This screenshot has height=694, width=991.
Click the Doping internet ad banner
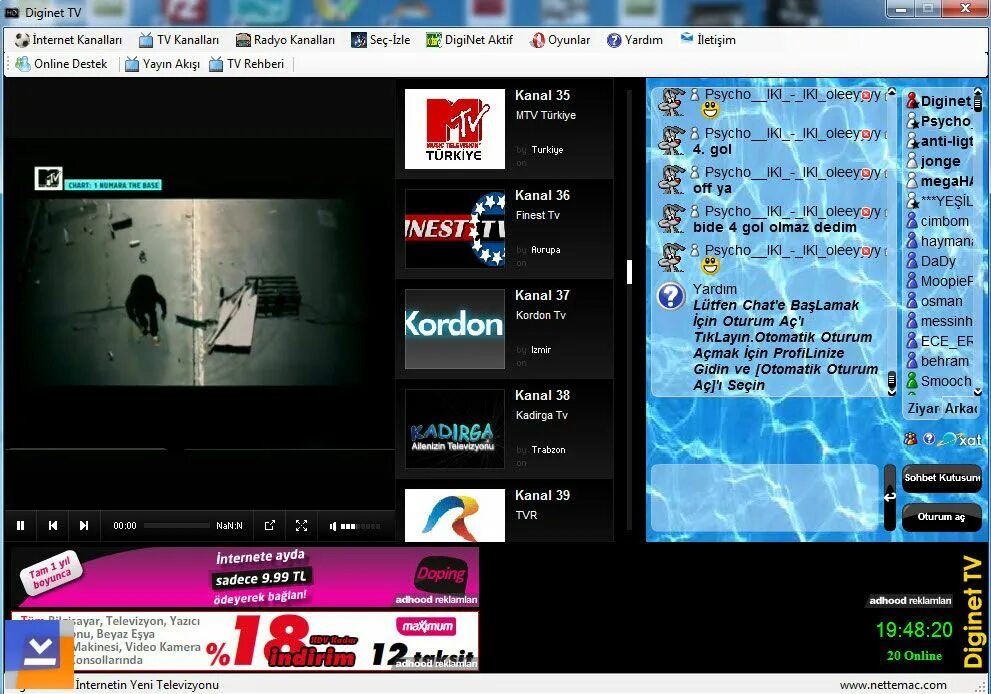[245, 577]
